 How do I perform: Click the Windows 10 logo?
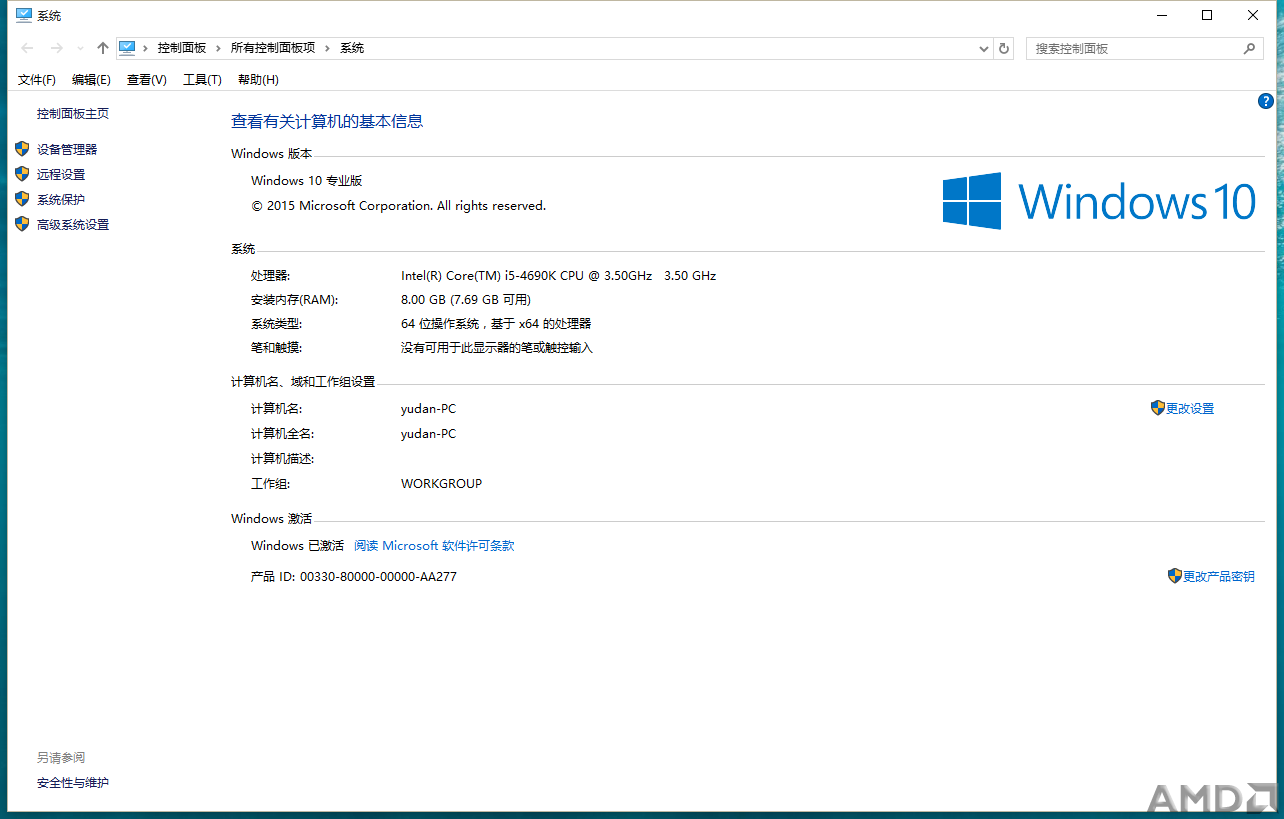[x=1099, y=201]
